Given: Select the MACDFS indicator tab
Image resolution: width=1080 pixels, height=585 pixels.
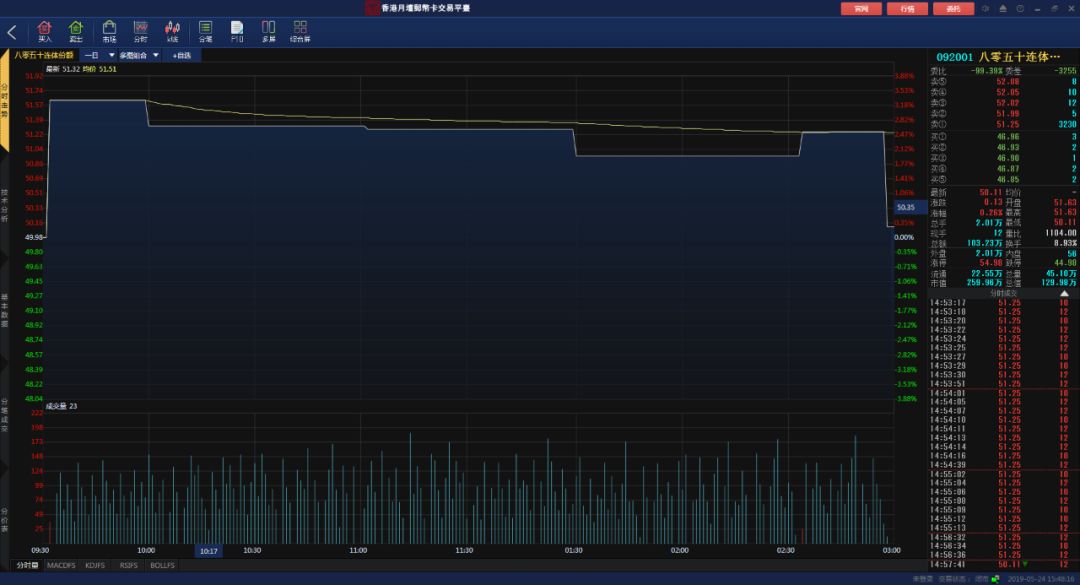Looking at the screenshot, I should click(61, 565).
